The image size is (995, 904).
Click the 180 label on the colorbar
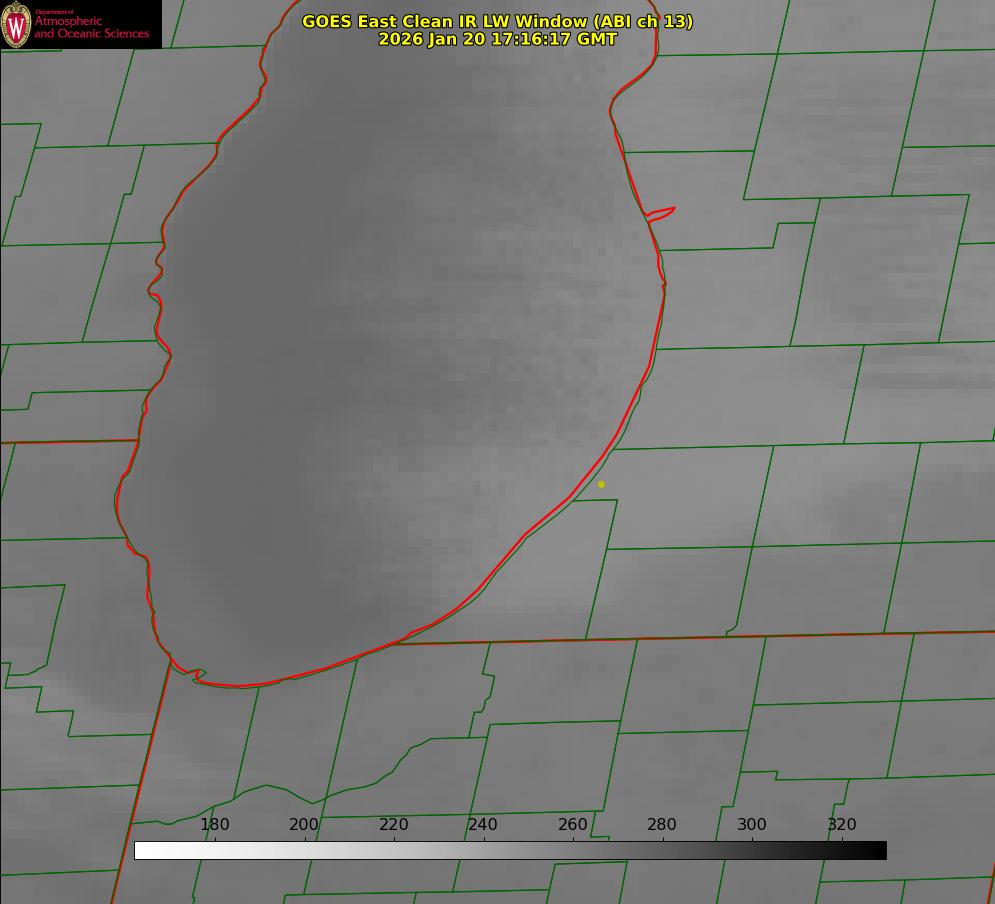coord(215,824)
